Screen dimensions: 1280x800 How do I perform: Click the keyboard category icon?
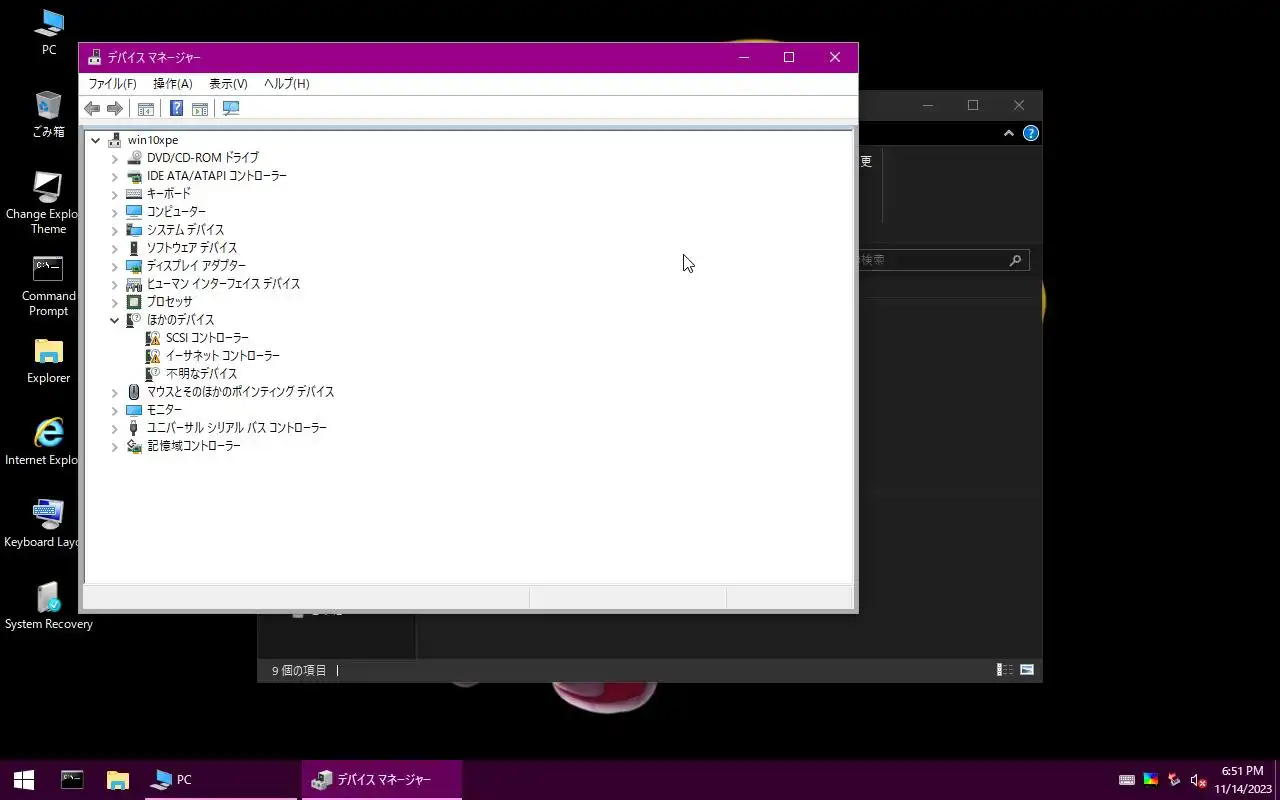[134, 194]
